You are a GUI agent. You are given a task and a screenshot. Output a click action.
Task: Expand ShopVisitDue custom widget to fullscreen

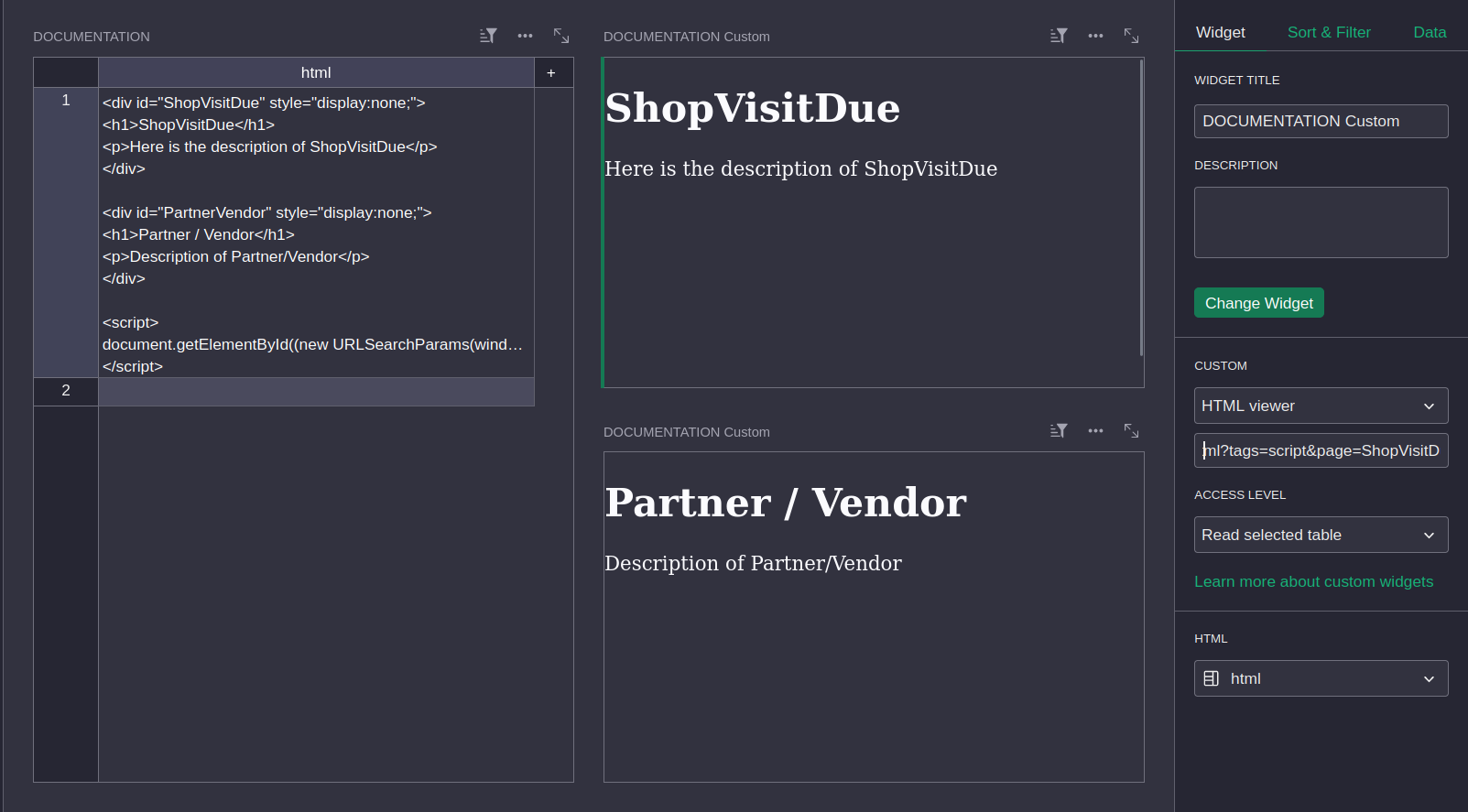(1132, 36)
